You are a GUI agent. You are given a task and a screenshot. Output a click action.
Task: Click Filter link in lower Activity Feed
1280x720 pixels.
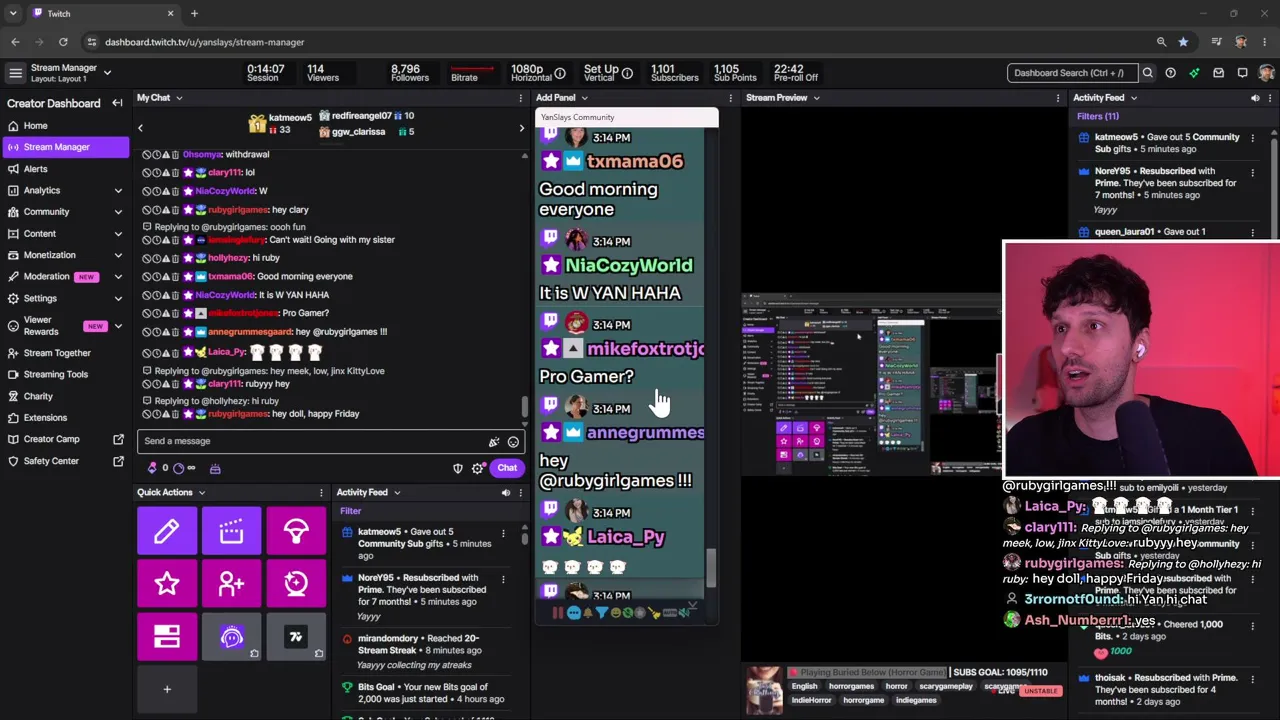[x=350, y=511]
